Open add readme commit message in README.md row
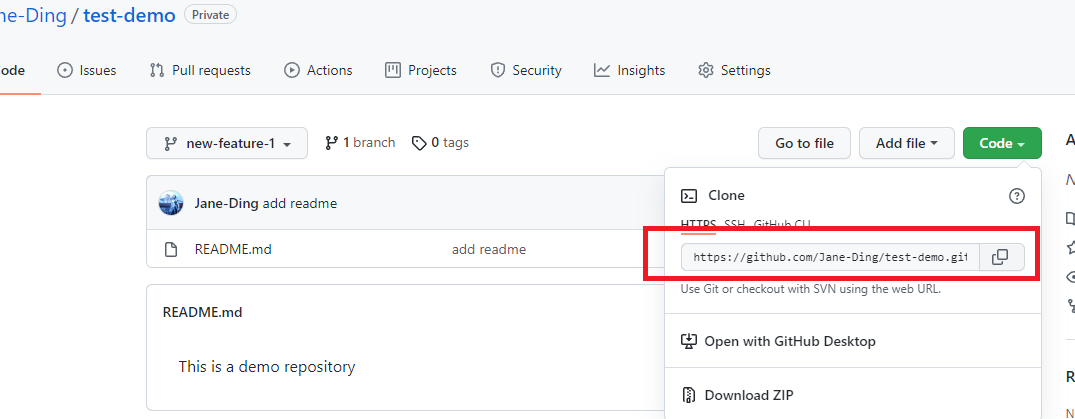 click(x=489, y=249)
